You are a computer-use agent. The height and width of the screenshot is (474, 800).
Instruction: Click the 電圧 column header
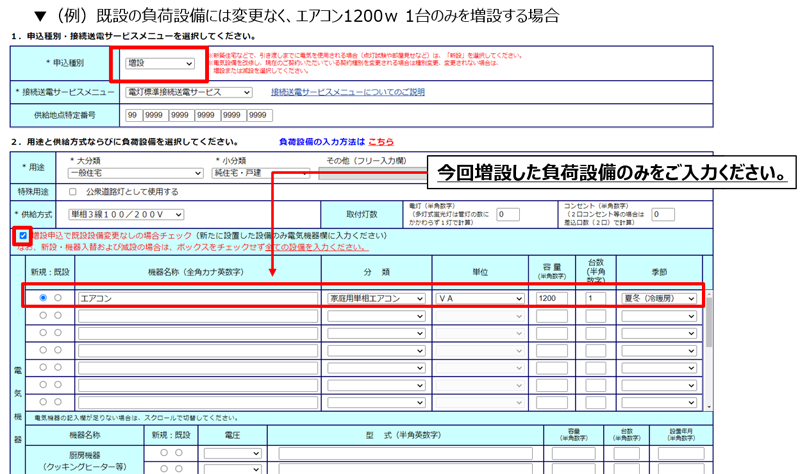pos(232,435)
